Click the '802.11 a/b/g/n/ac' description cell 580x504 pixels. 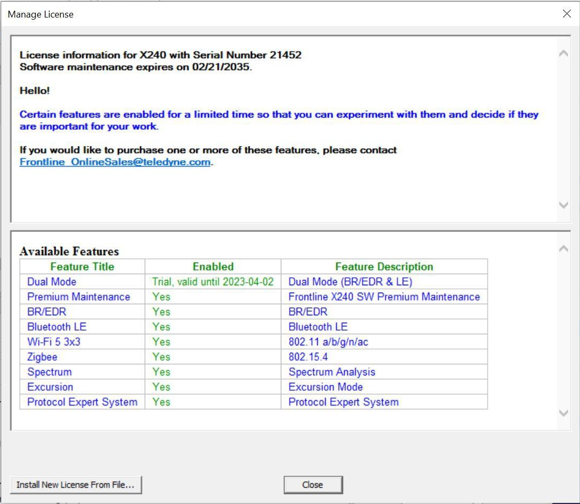tap(384, 342)
